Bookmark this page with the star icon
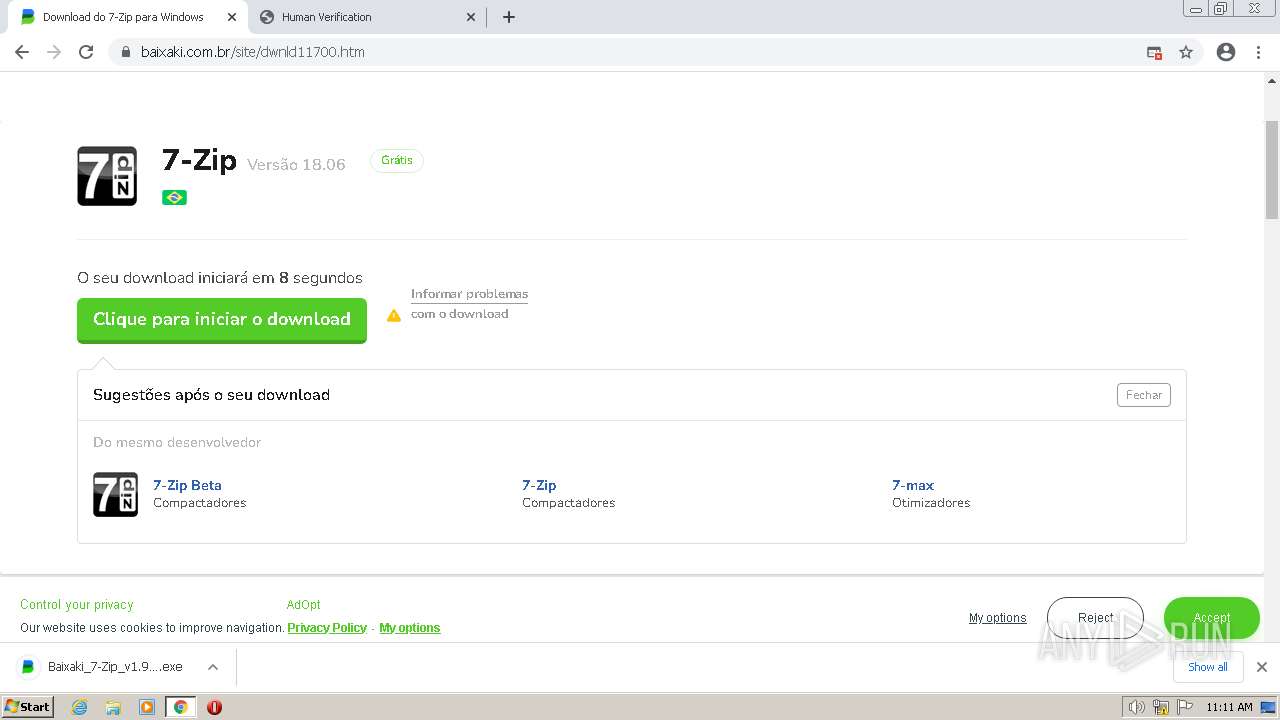 [1186, 52]
